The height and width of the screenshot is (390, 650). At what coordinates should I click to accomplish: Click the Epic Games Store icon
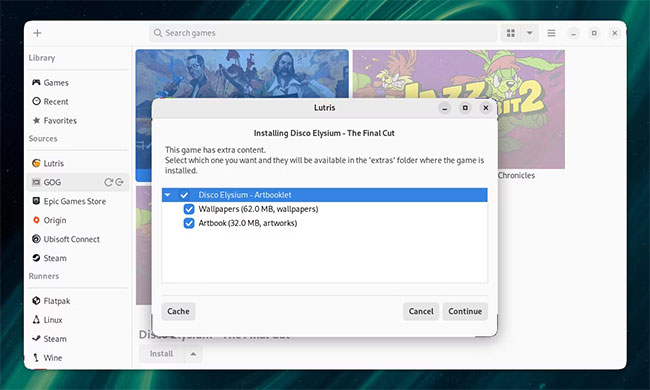[36, 201]
